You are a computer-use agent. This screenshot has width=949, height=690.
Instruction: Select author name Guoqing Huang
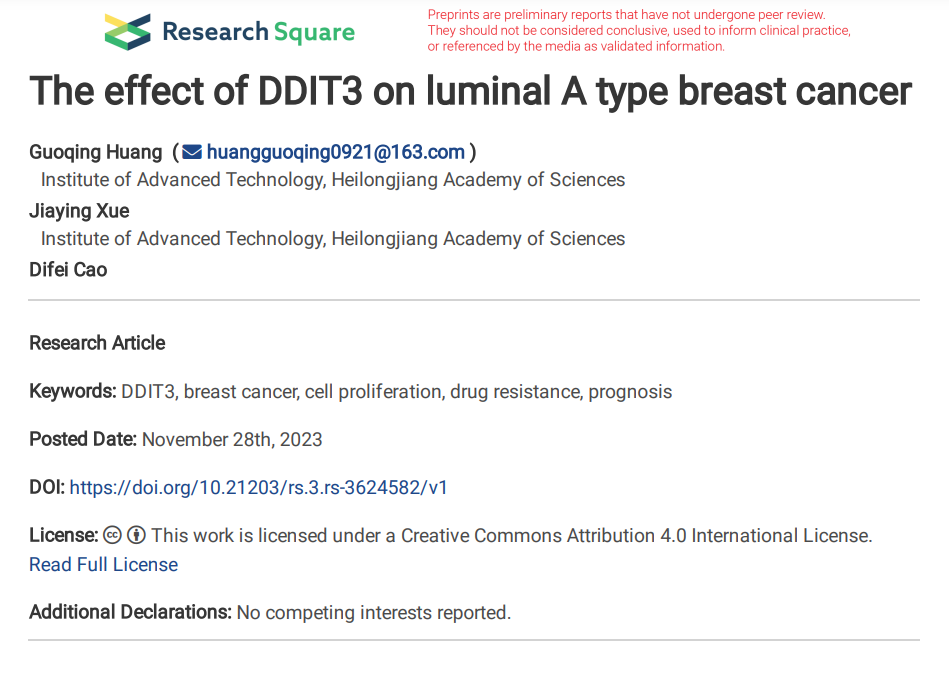point(96,152)
